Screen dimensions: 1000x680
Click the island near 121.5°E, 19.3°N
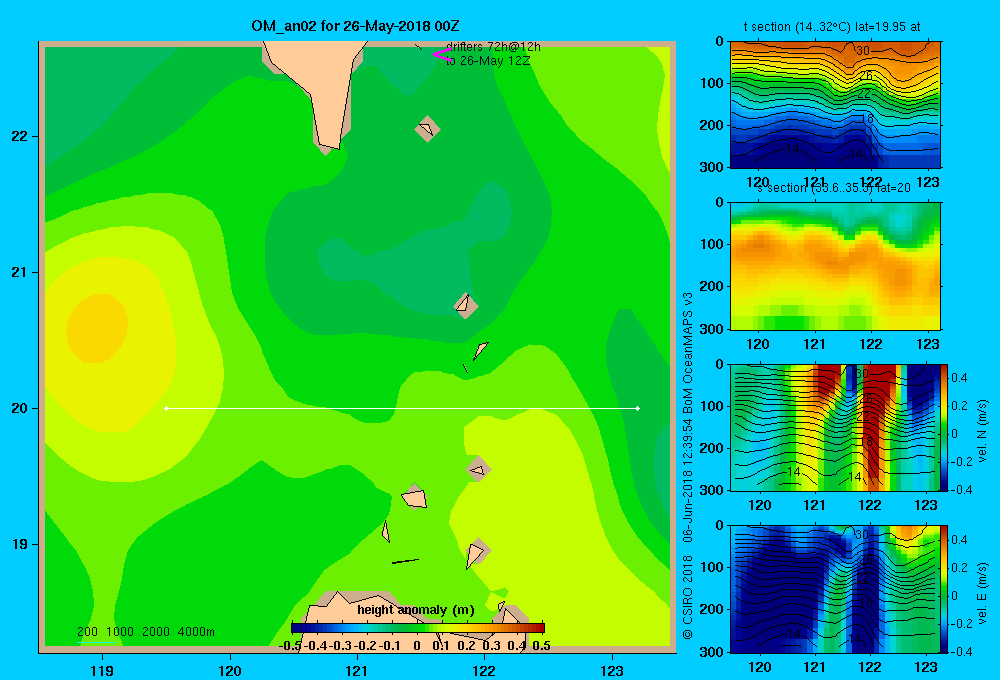414,496
